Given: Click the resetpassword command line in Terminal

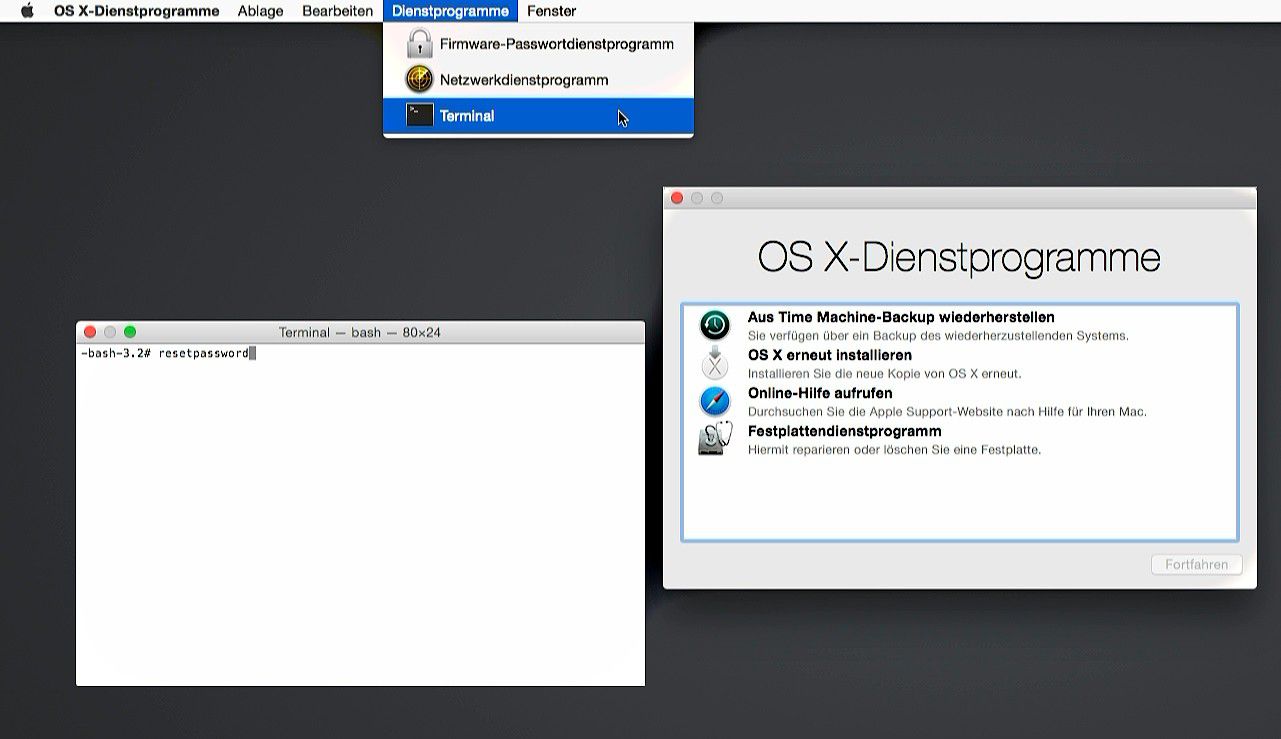Looking at the screenshot, I should [x=168, y=354].
